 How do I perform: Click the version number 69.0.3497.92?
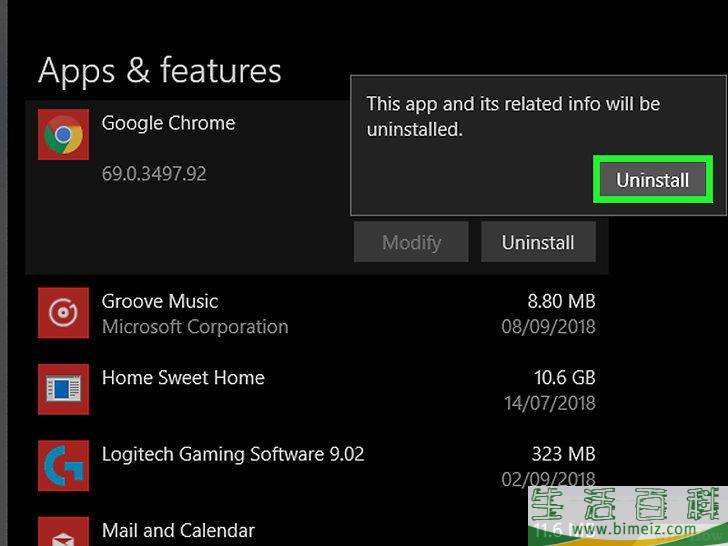[x=154, y=174]
